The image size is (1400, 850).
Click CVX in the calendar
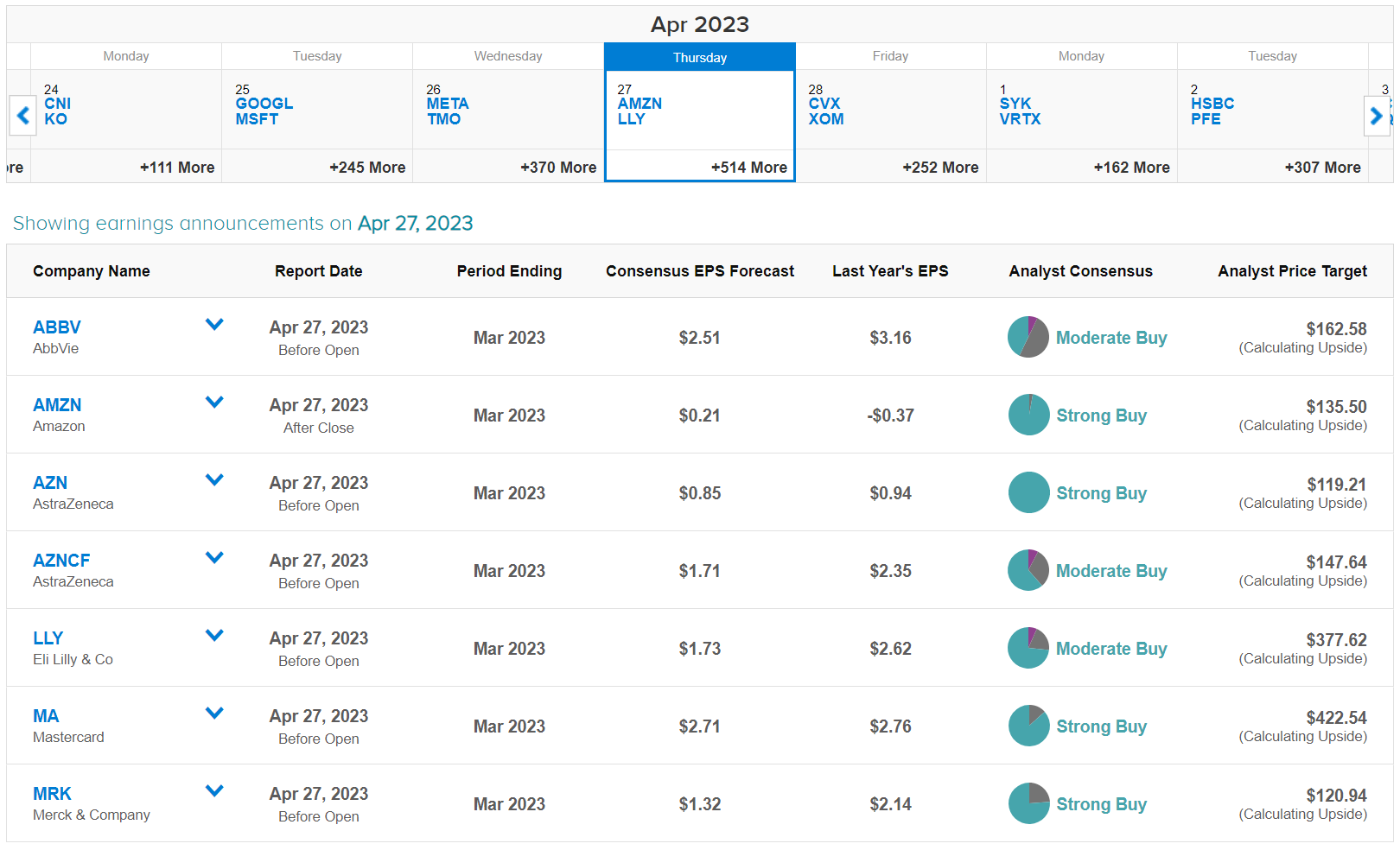tap(824, 104)
